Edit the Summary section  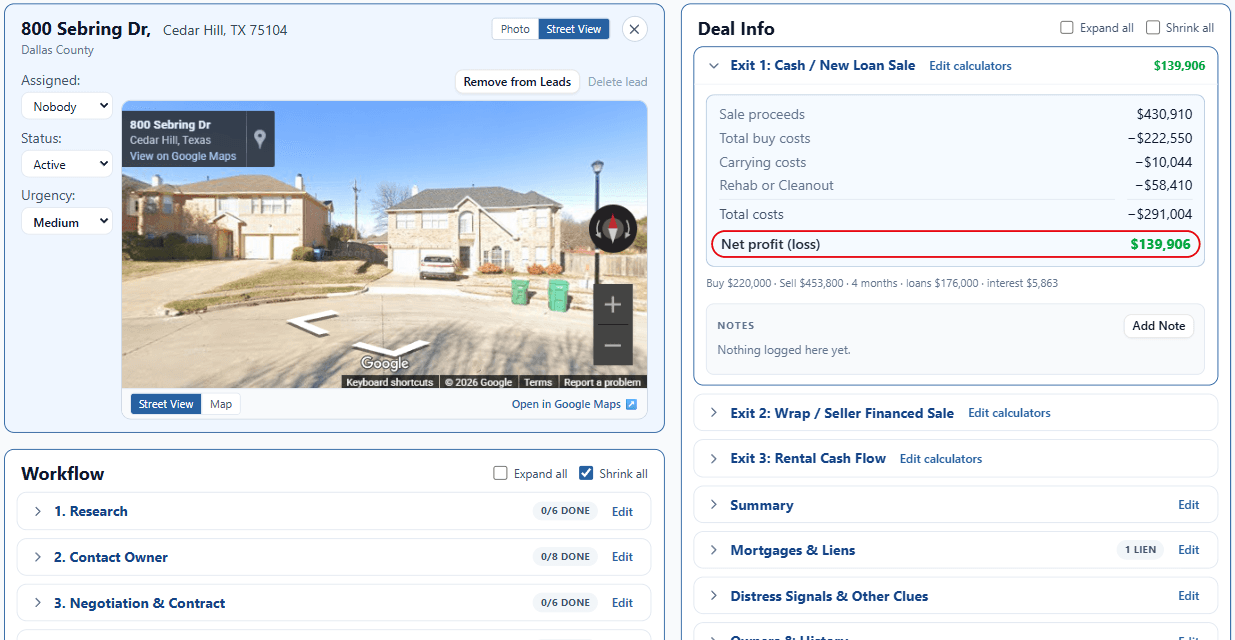point(1188,505)
